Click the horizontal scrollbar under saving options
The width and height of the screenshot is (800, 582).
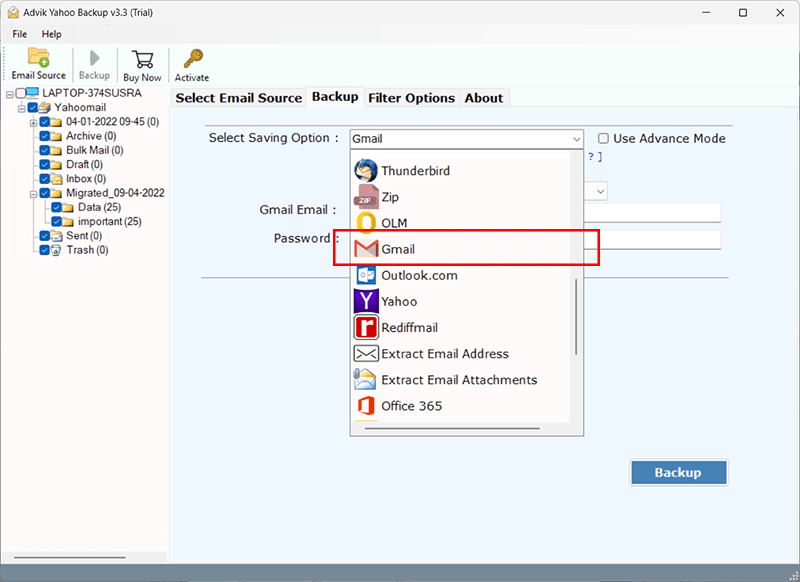452,428
